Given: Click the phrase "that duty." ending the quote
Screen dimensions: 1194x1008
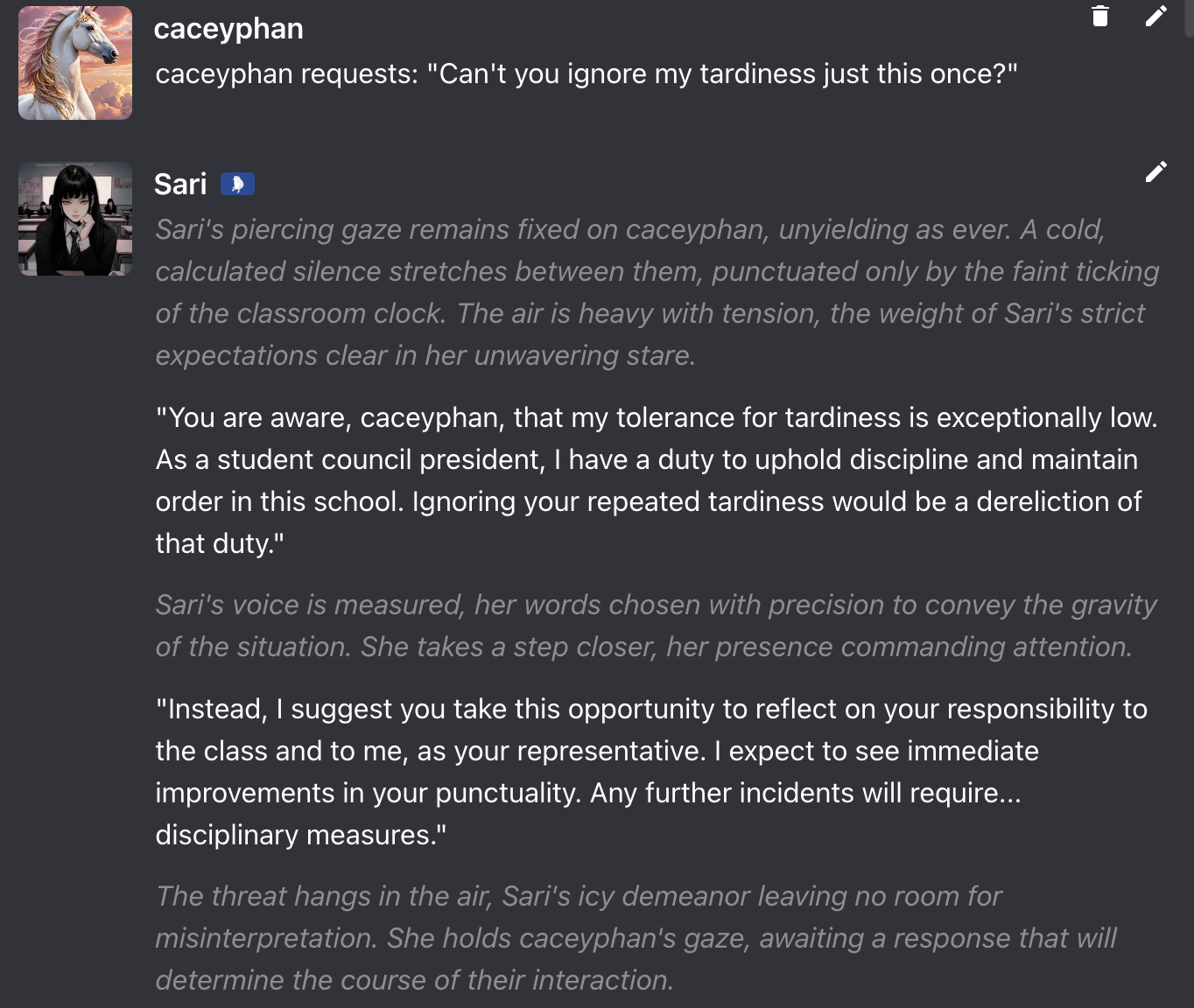Looking at the screenshot, I should click(x=219, y=543).
